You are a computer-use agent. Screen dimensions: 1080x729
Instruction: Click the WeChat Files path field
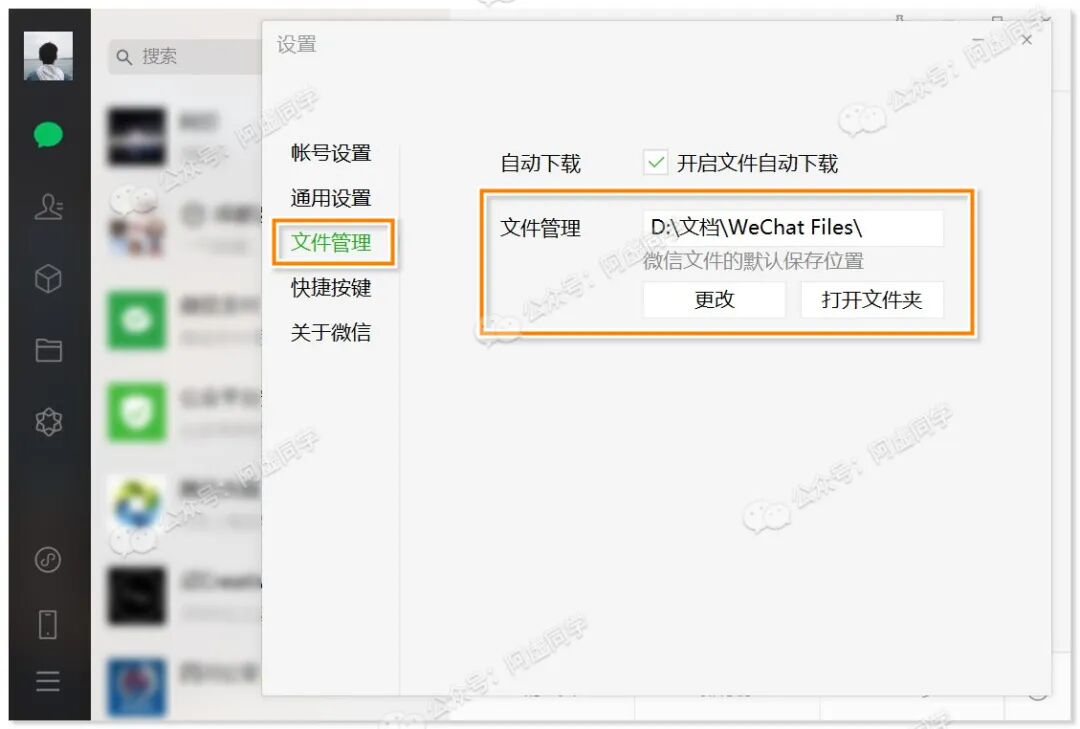tap(793, 227)
